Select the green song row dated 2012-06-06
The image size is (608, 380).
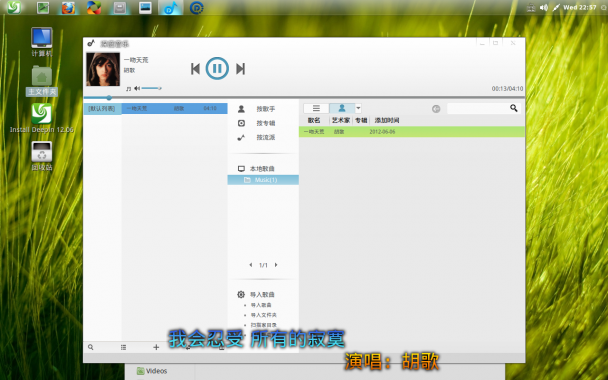tap(412, 132)
